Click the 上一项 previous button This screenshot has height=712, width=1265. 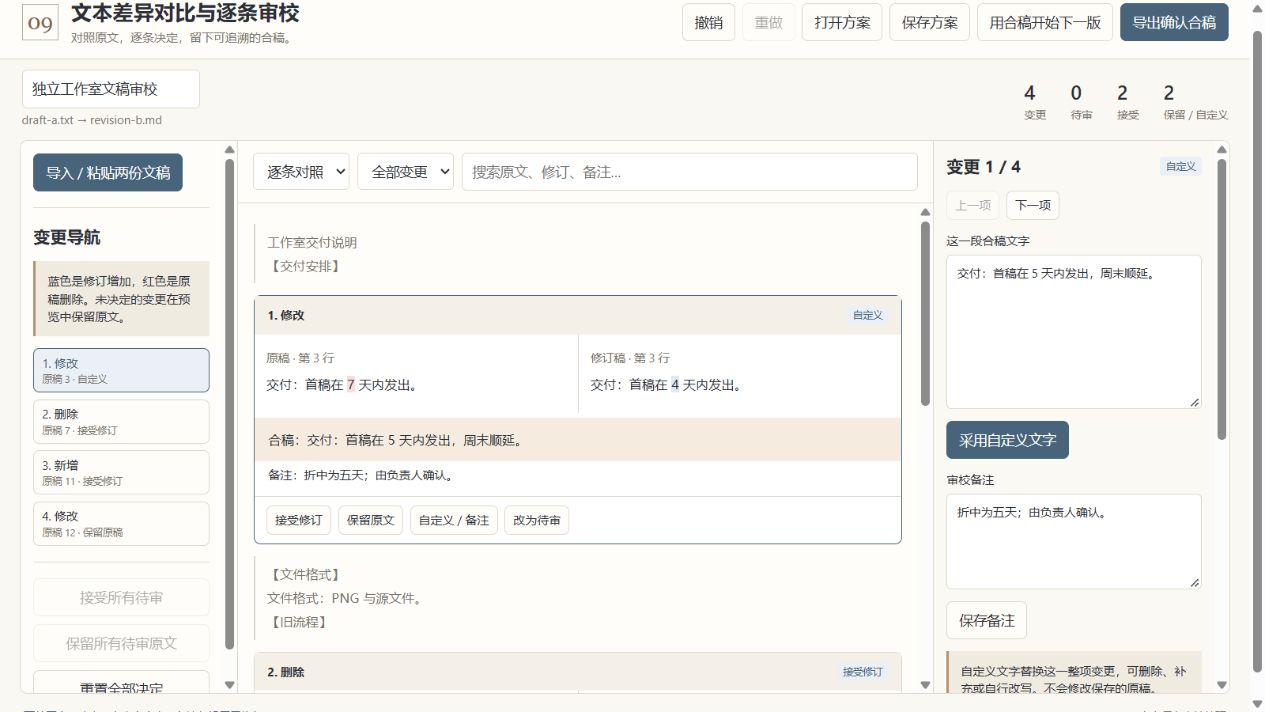pos(973,205)
